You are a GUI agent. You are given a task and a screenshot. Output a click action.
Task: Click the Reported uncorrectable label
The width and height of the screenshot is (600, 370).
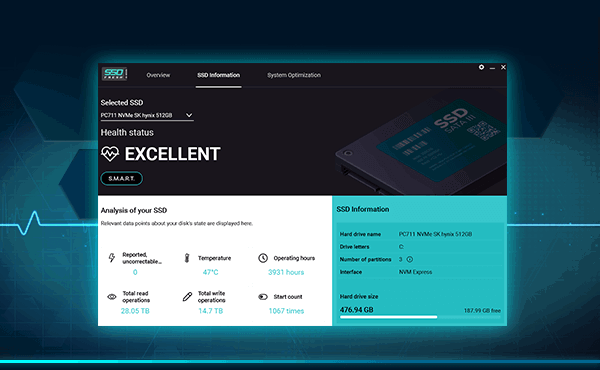click(x=142, y=258)
